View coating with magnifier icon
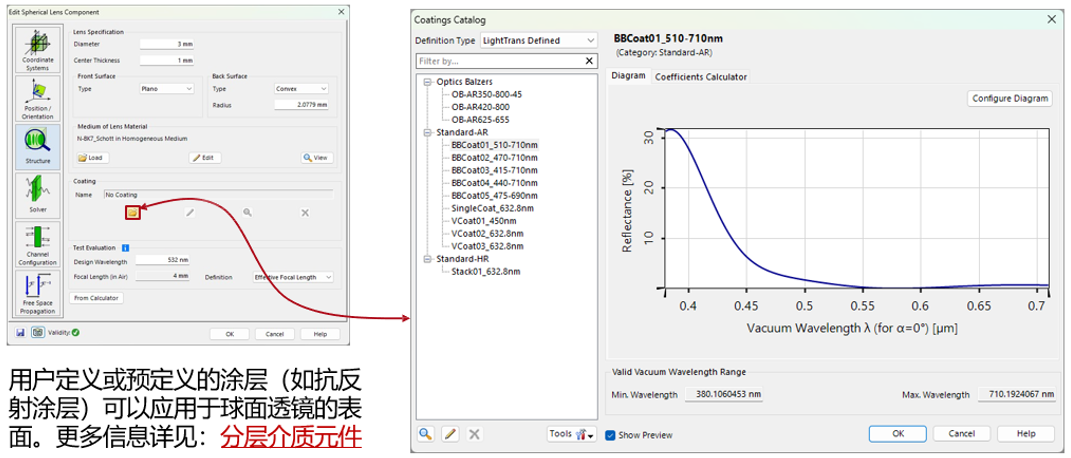This screenshot has width=1071, height=458. tap(247, 212)
